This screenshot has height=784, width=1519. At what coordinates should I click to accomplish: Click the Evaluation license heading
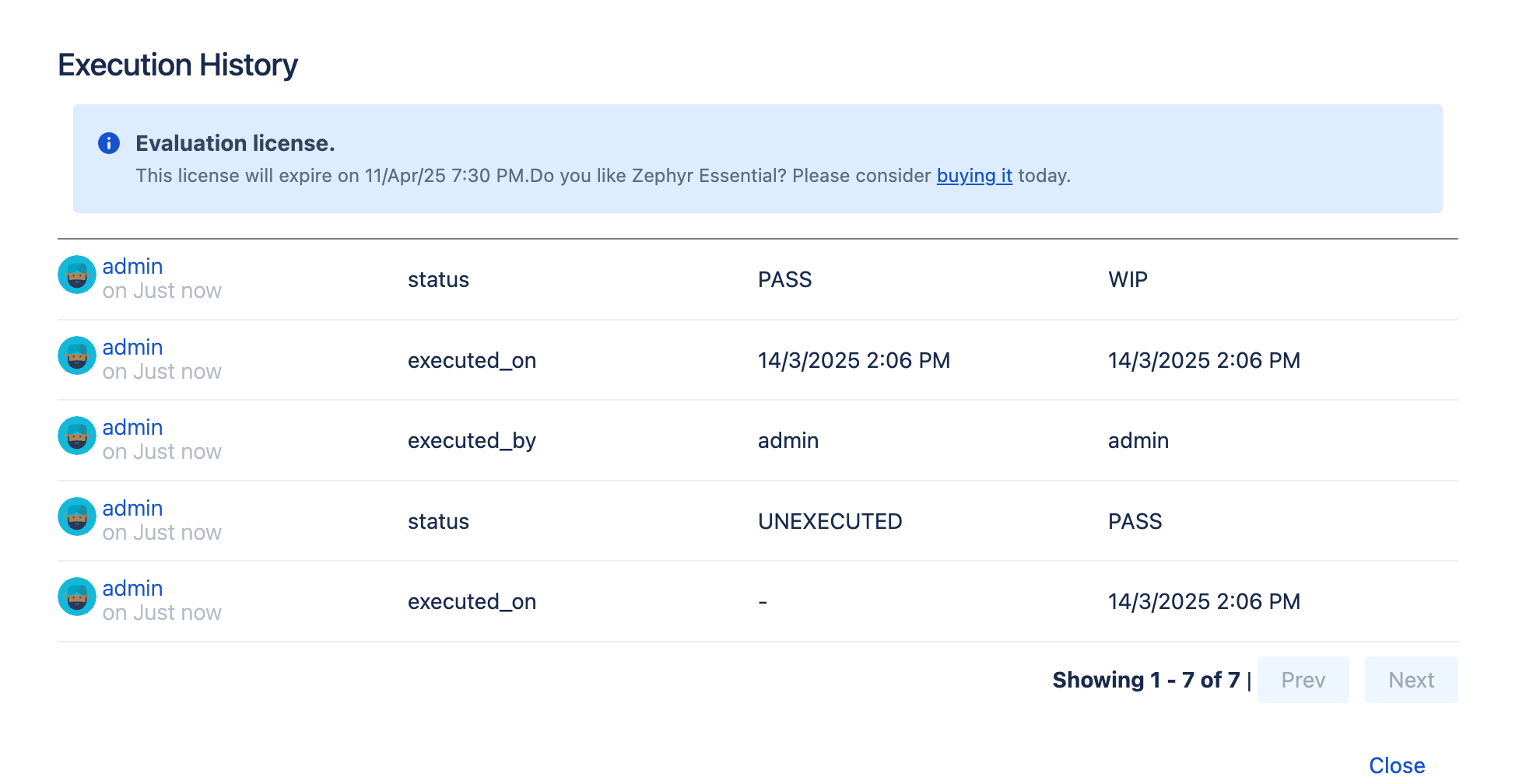[235, 143]
